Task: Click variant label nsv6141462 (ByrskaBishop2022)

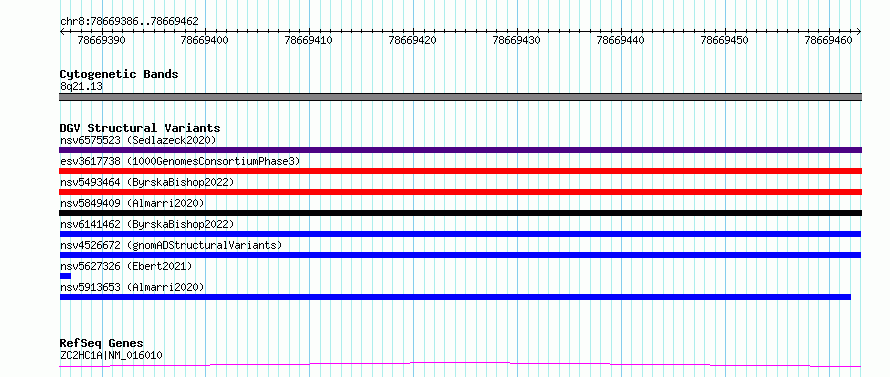Action: pos(147,224)
